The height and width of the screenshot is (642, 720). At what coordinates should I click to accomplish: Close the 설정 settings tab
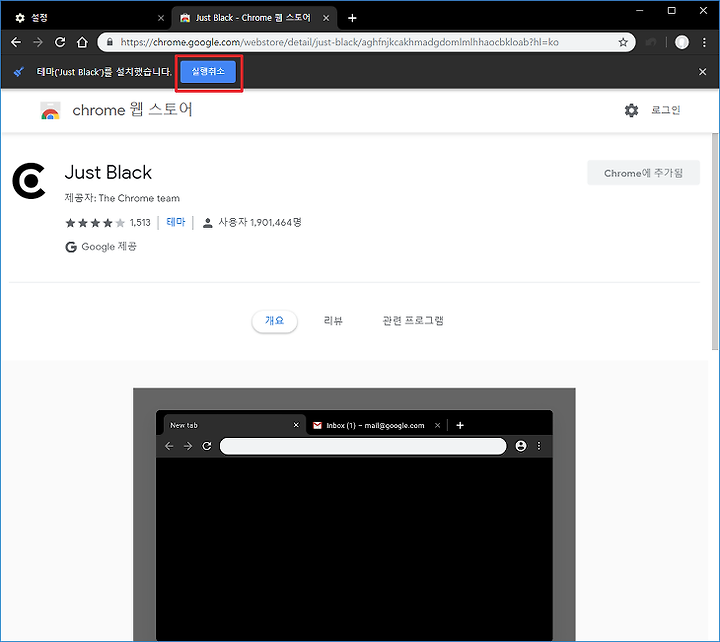coord(161,18)
